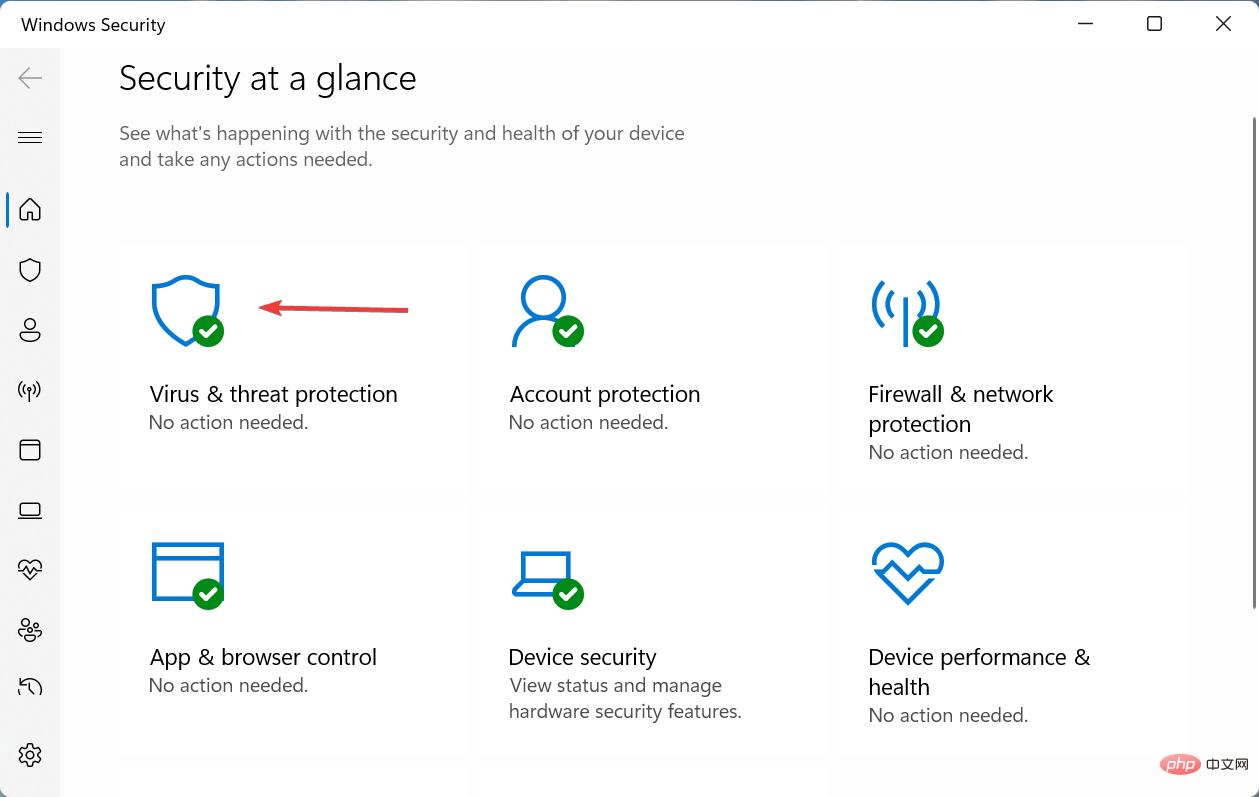
Task: Select the Account protection person icon in sidebar
Action: pyautogui.click(x=30, y=330)
